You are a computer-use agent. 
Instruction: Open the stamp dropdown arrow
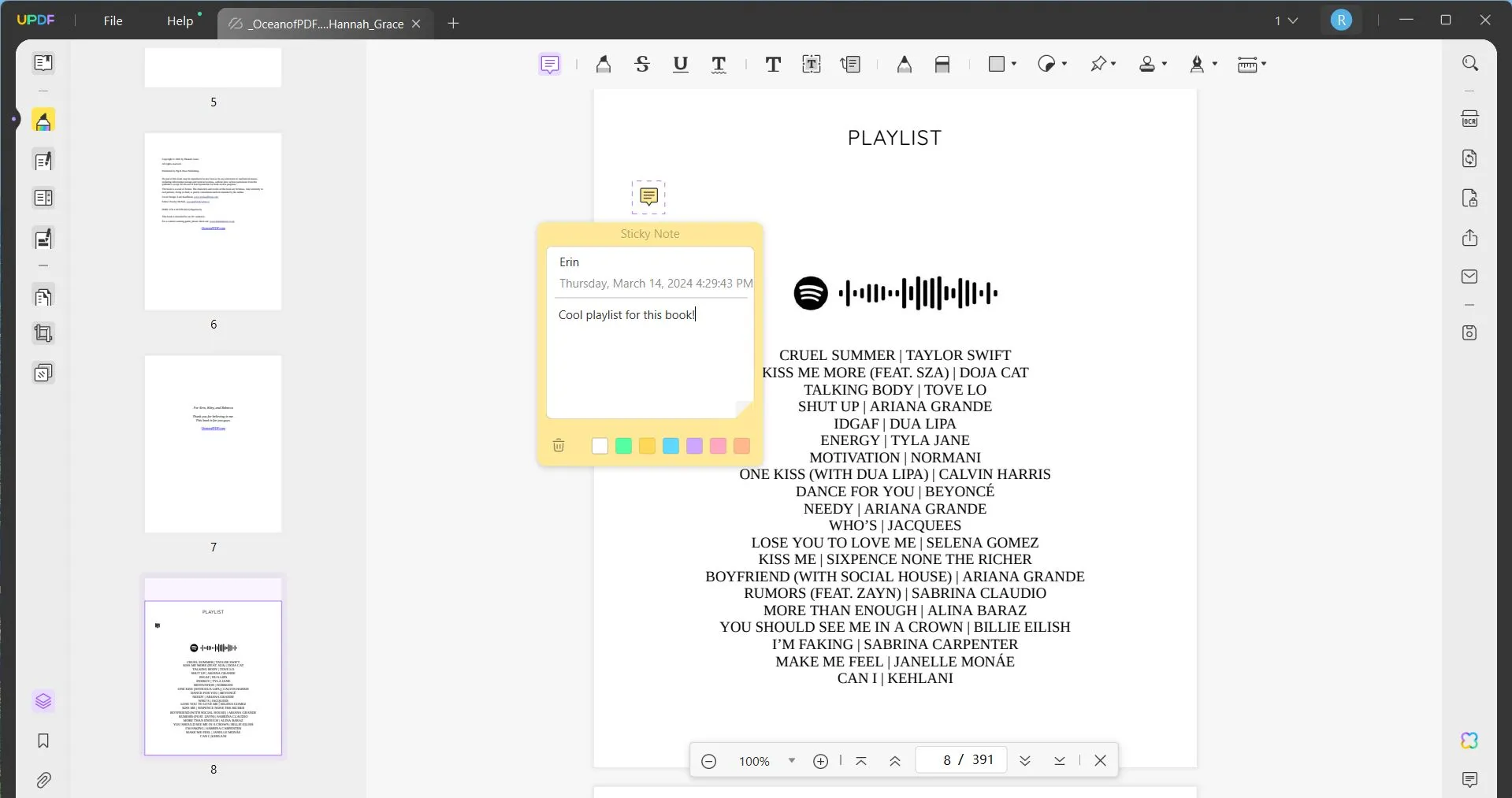1165,64
